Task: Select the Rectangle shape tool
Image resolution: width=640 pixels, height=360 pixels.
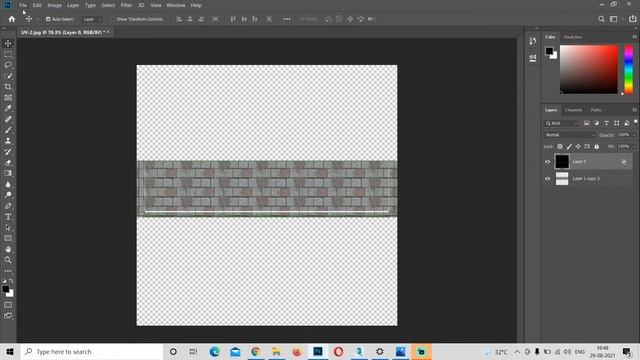Action: [x=8, y=238]
